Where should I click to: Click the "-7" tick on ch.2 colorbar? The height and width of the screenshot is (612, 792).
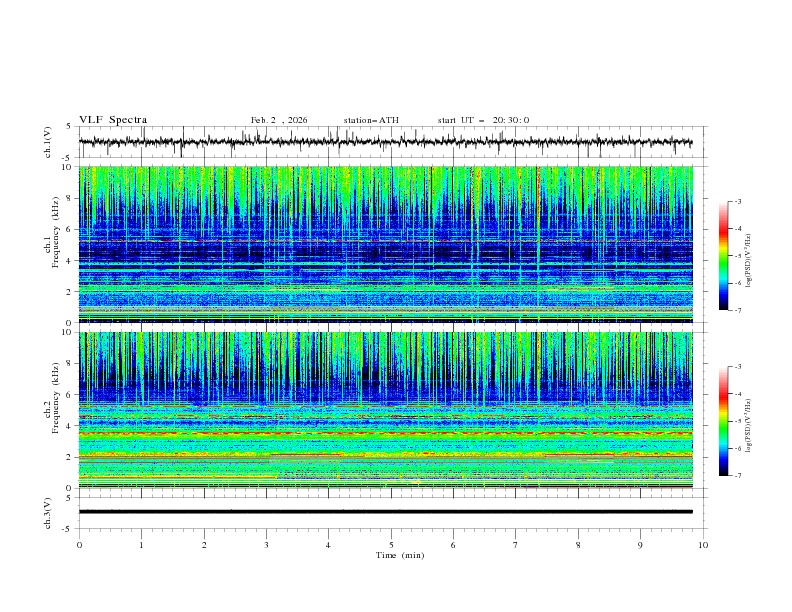tap(737, 476)
